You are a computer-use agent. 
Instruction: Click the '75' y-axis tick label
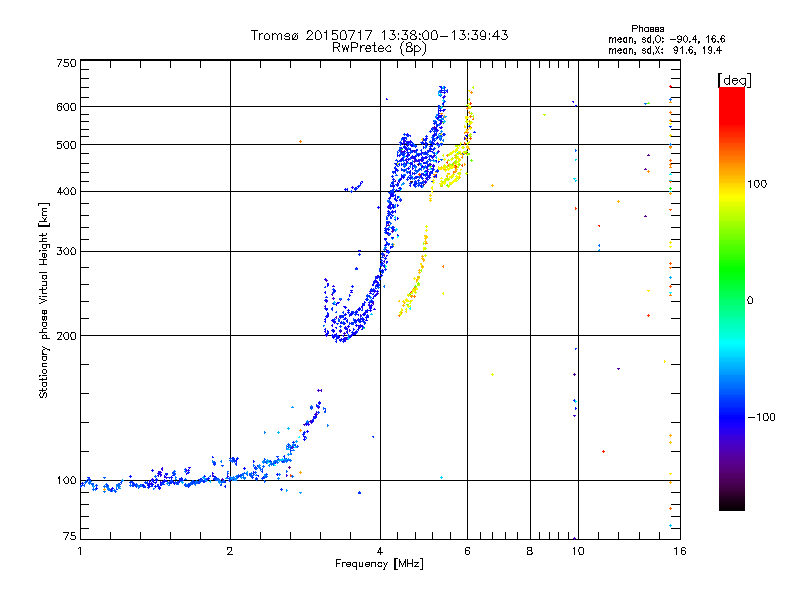coord(70,536)
